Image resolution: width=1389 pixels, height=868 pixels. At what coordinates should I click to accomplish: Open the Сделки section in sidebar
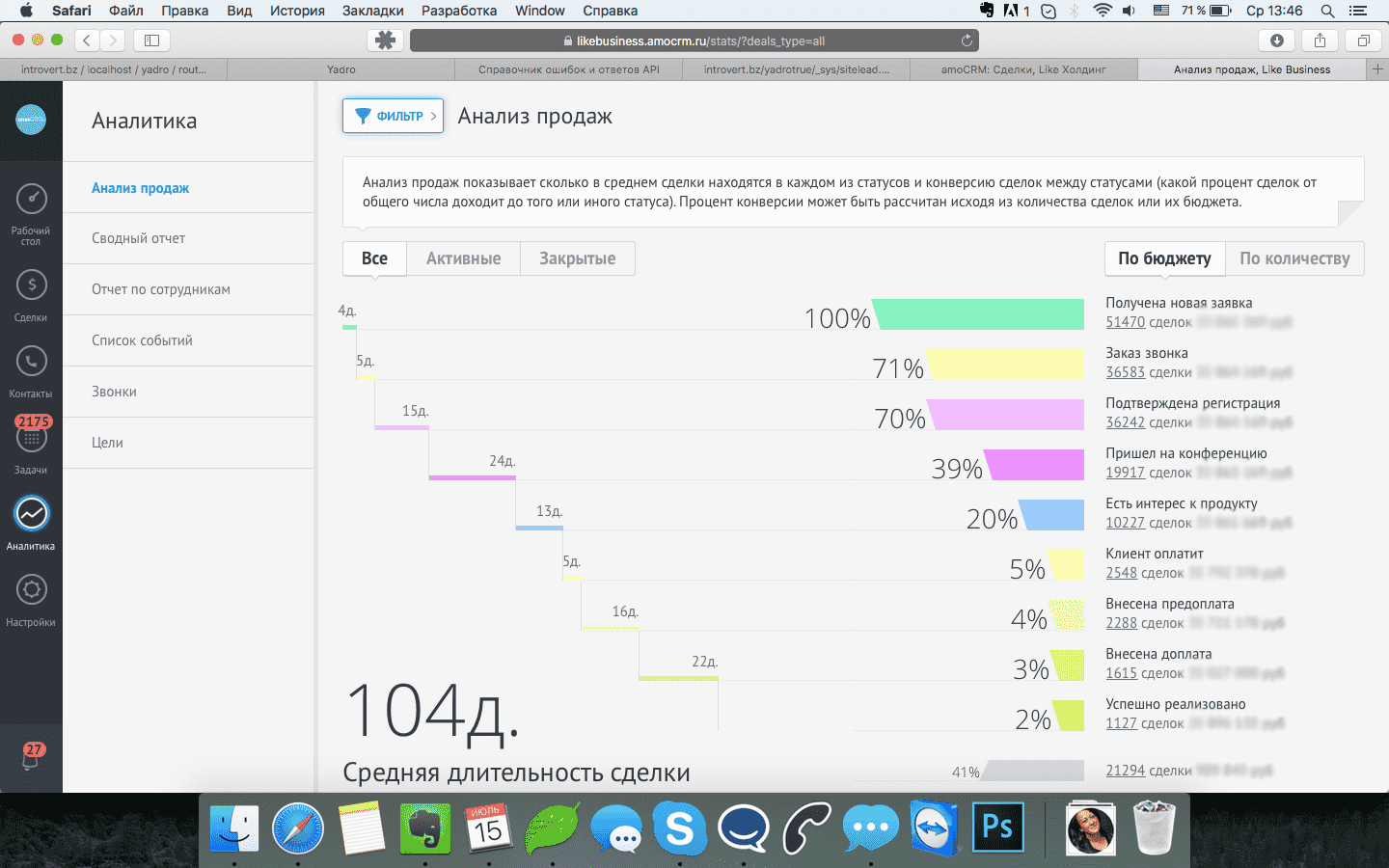(31, 285)
